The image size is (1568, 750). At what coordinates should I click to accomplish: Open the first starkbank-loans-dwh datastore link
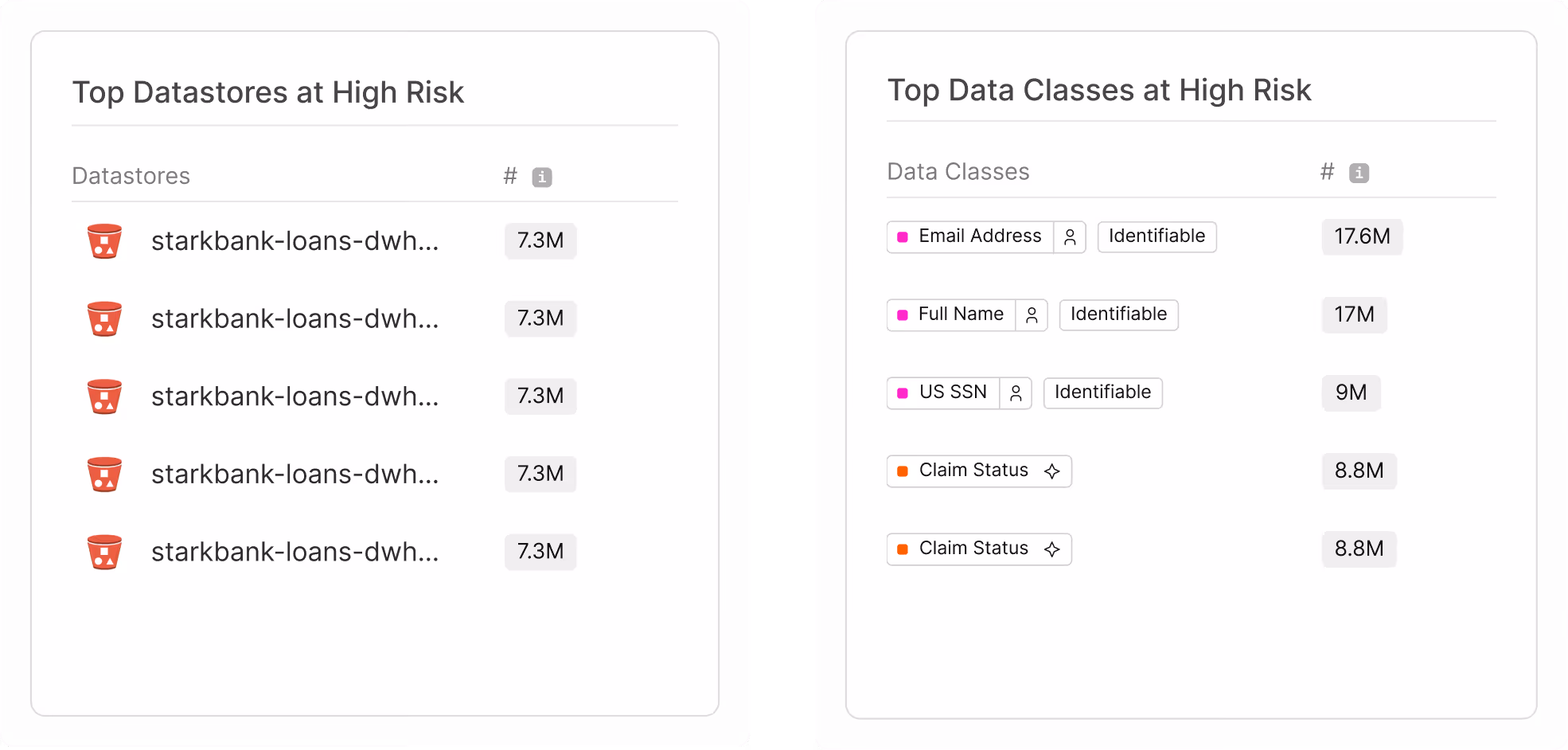pyautogui.click(x=294, y=241)
